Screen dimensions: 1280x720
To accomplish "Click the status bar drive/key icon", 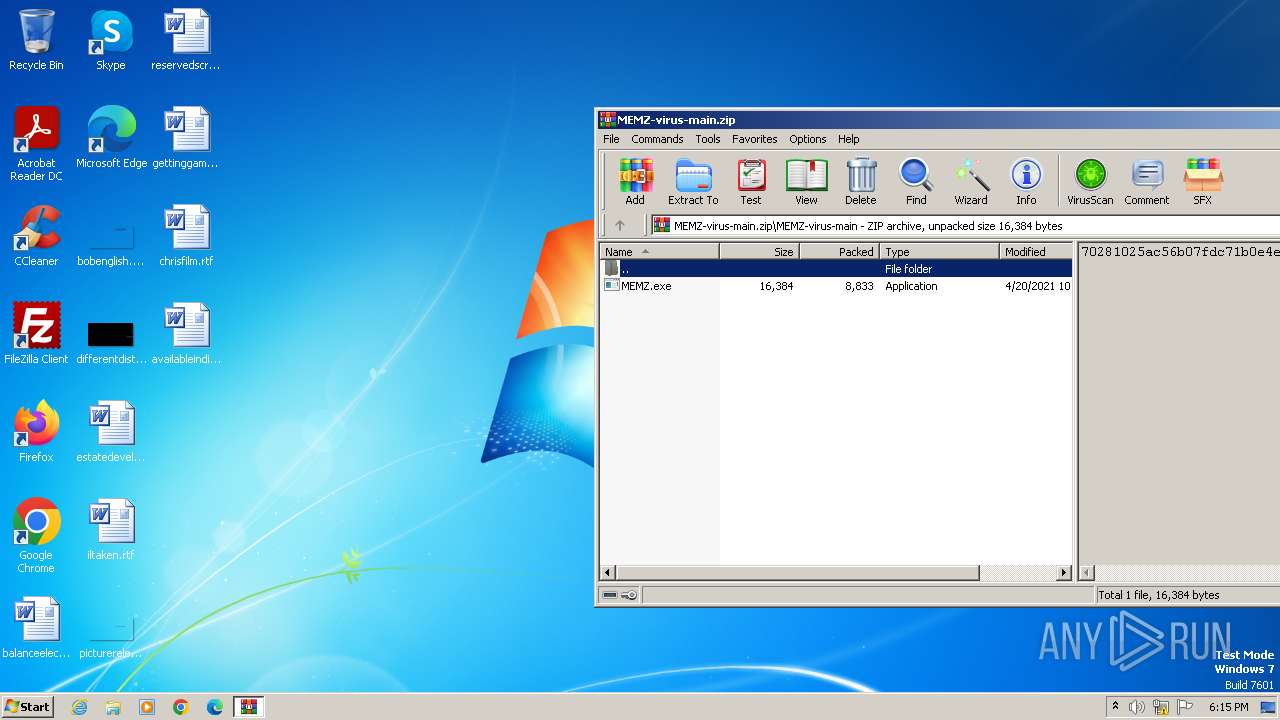I will [620, 595].
